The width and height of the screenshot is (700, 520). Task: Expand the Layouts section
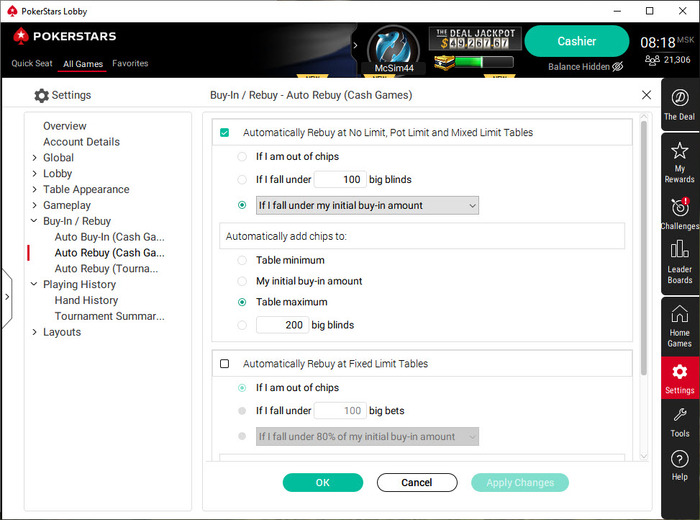click(34, 332)
